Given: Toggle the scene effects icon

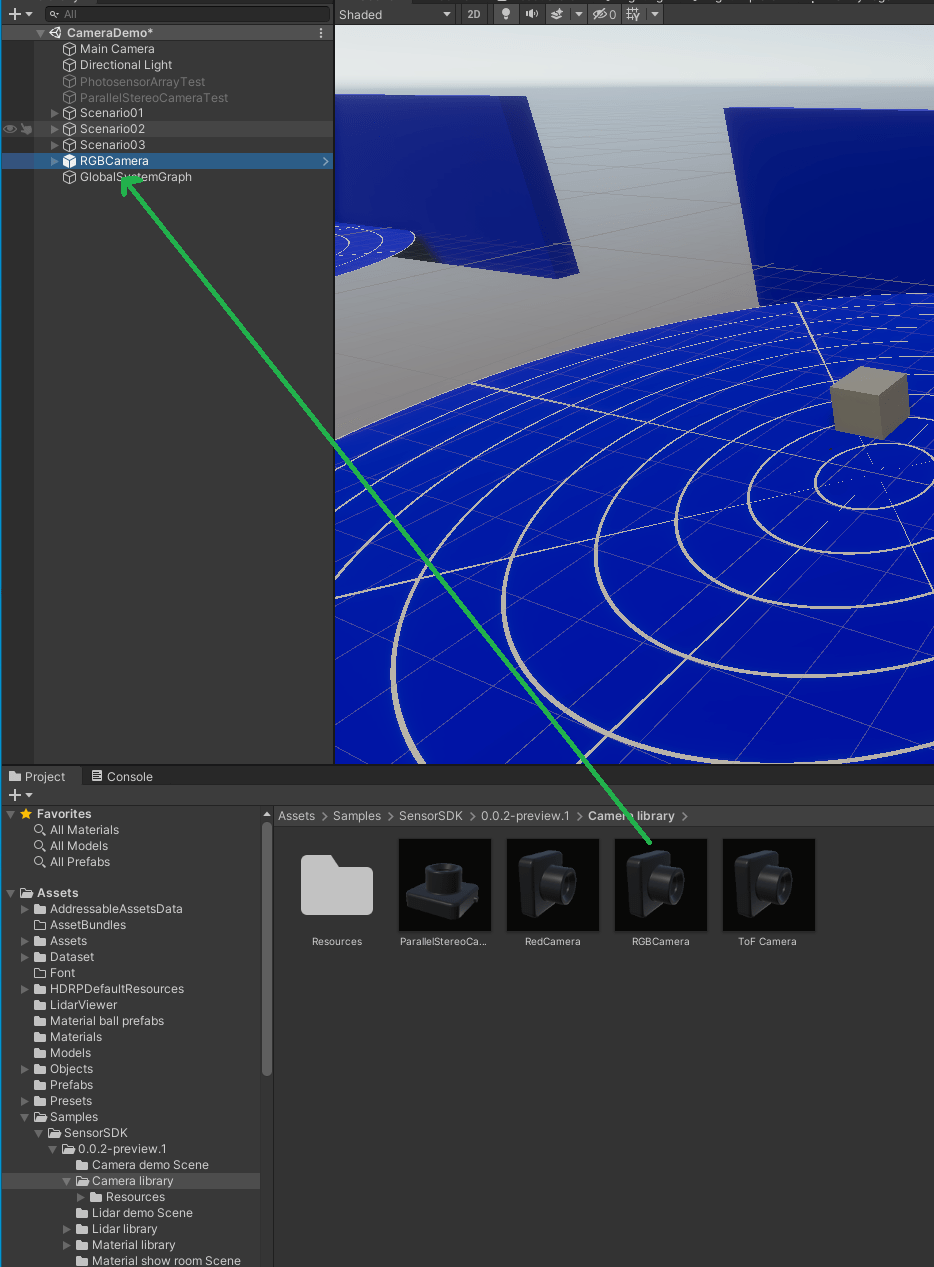Looking at the screenshot, I should pyautogui.click(x=558, y=13).
